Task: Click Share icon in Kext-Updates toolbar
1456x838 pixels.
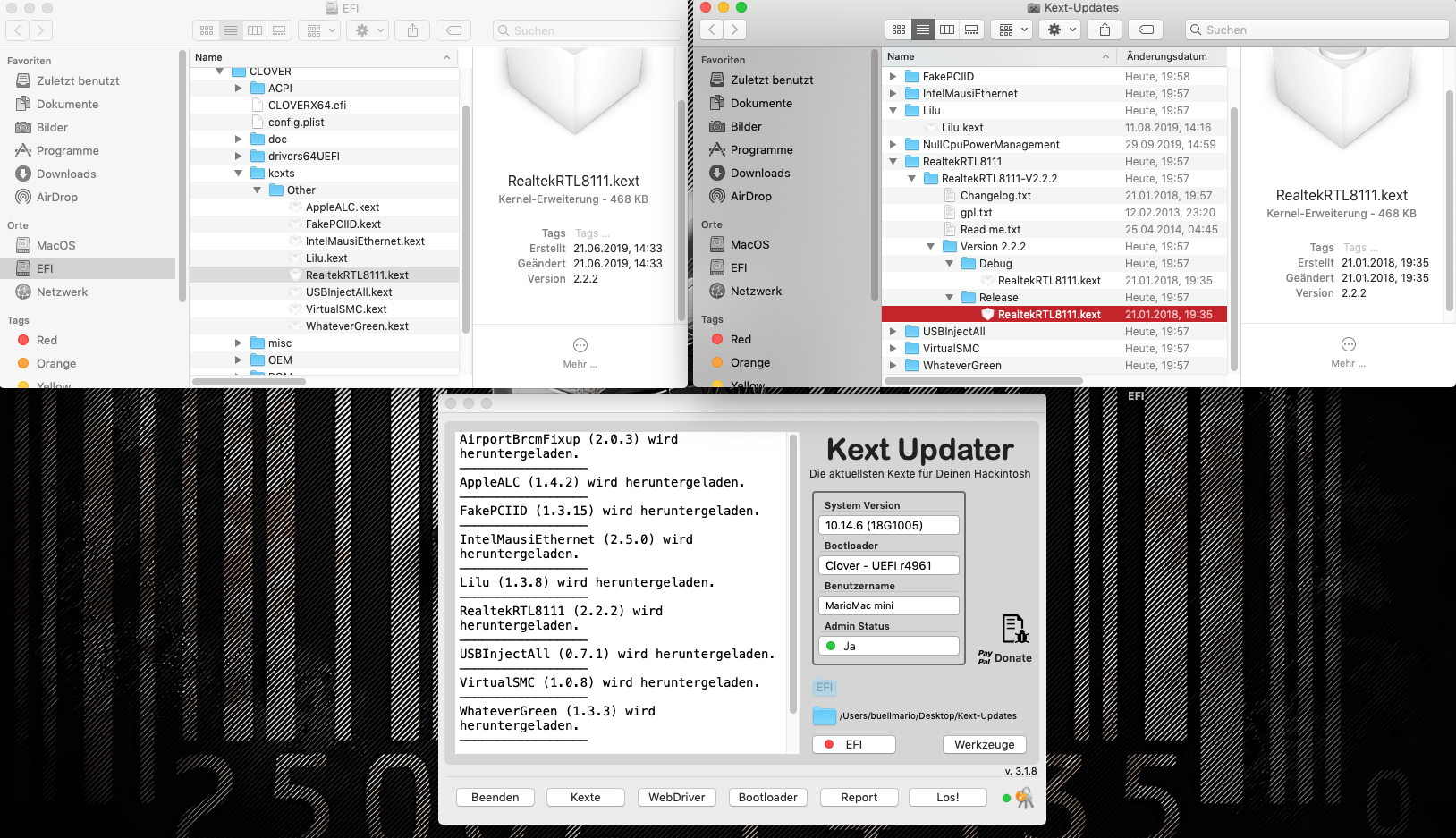Action: pyautogui.click(x=1105, y=30)
